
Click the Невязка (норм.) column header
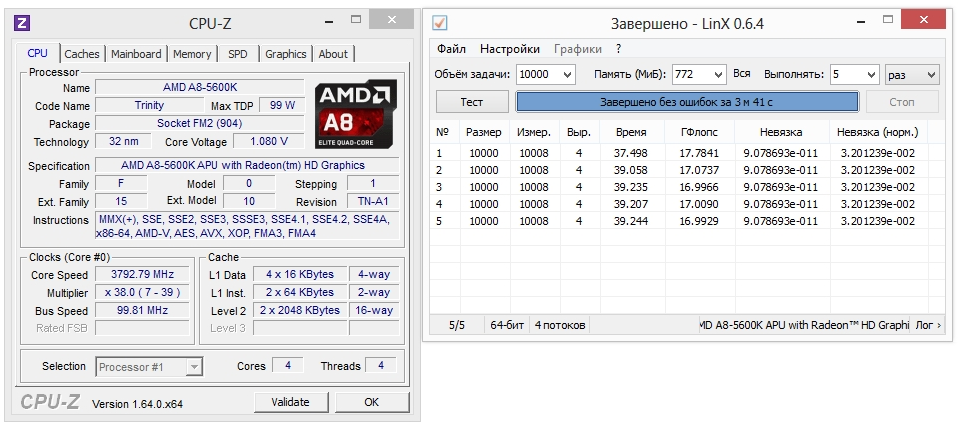click(877, 133)
